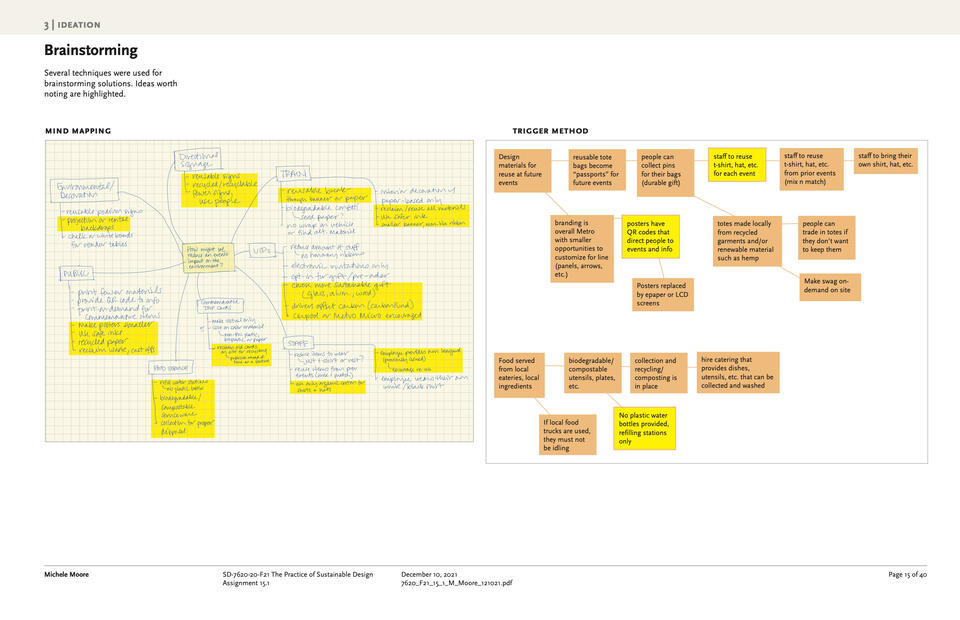Select the "Brainstorming" page heading
This screenshot has height=620, width=960.
click(91, 50)
